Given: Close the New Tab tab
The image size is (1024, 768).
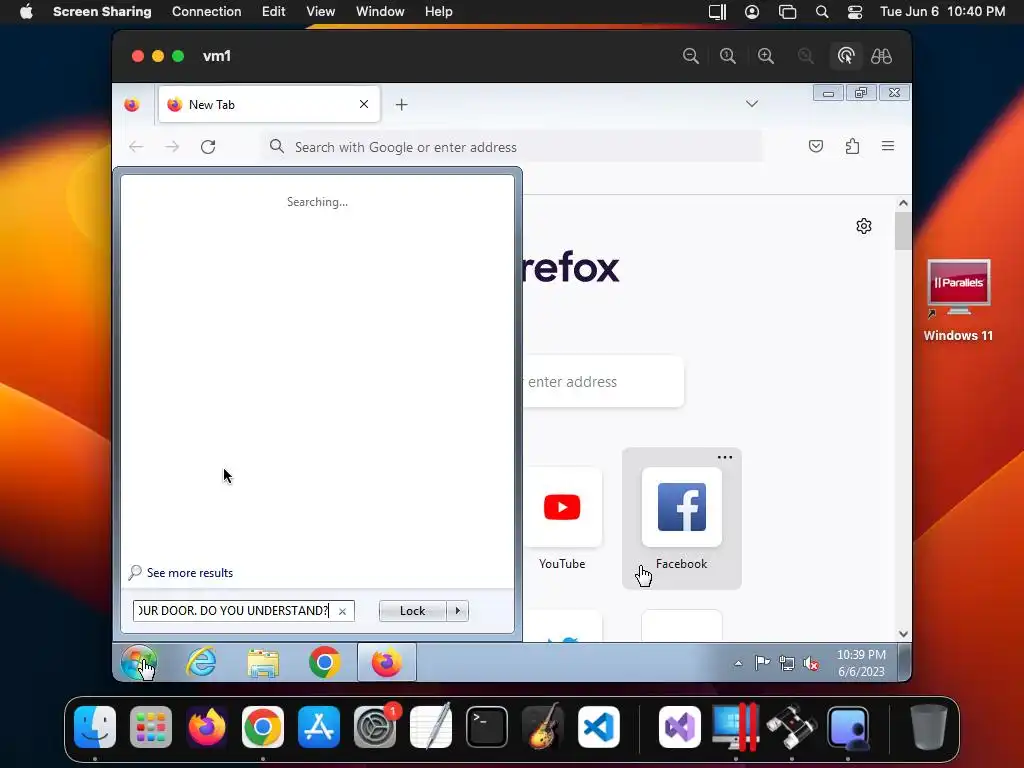Looking at the screenshot, I should point(364,104).
